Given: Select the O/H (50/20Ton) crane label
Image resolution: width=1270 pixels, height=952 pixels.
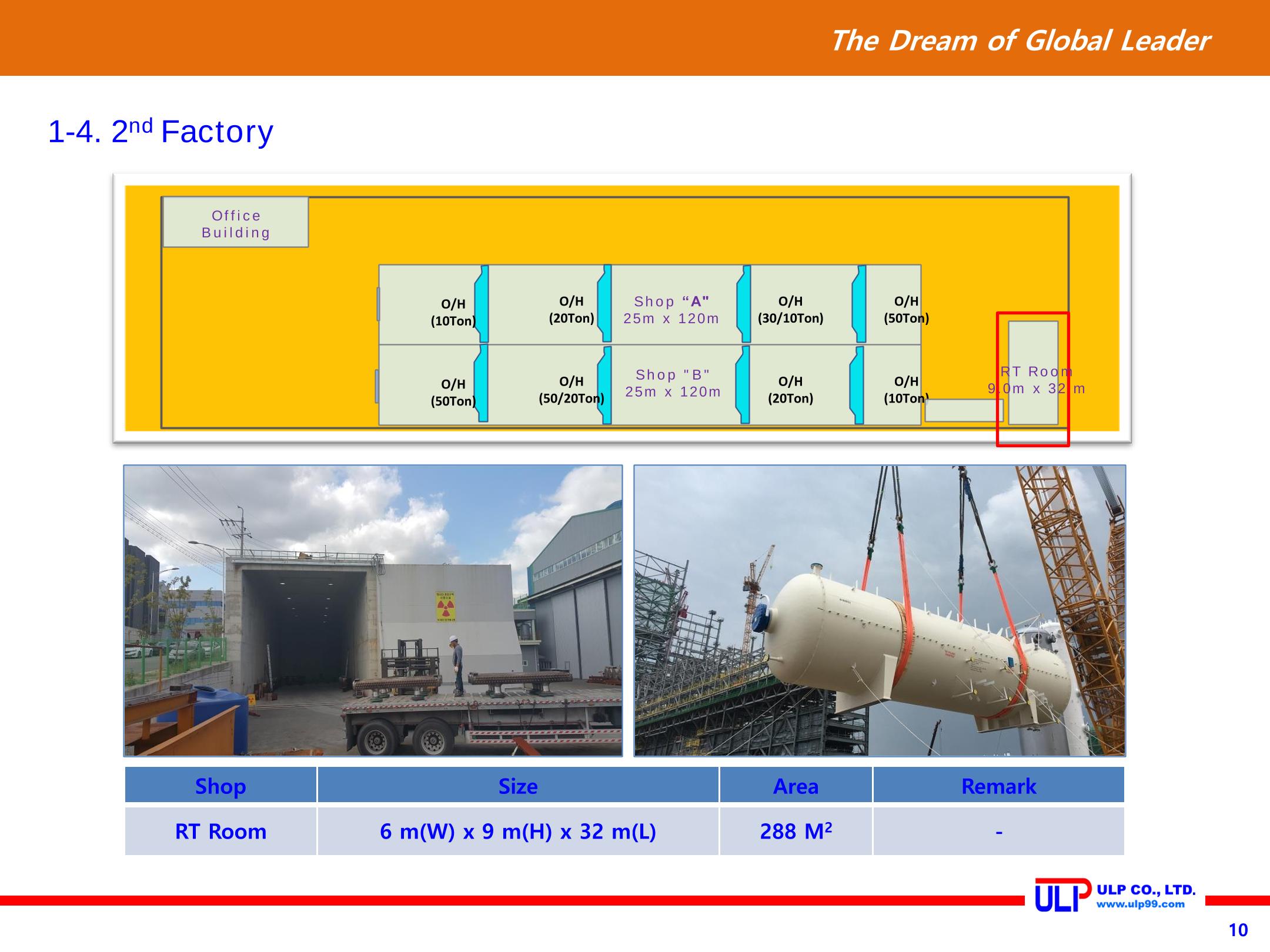Looking at the screenshot, I should tap(571, 390).
